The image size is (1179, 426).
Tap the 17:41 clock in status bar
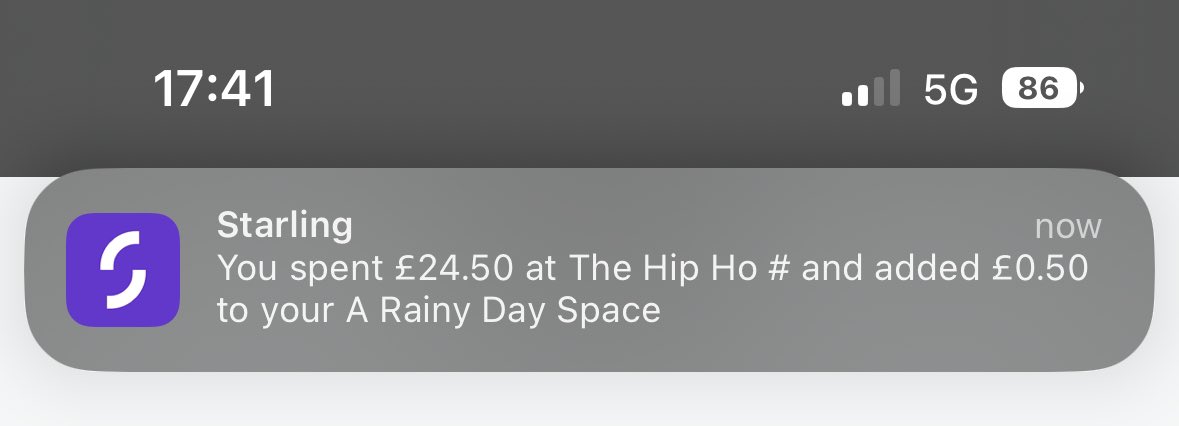(x=214, y=90)
